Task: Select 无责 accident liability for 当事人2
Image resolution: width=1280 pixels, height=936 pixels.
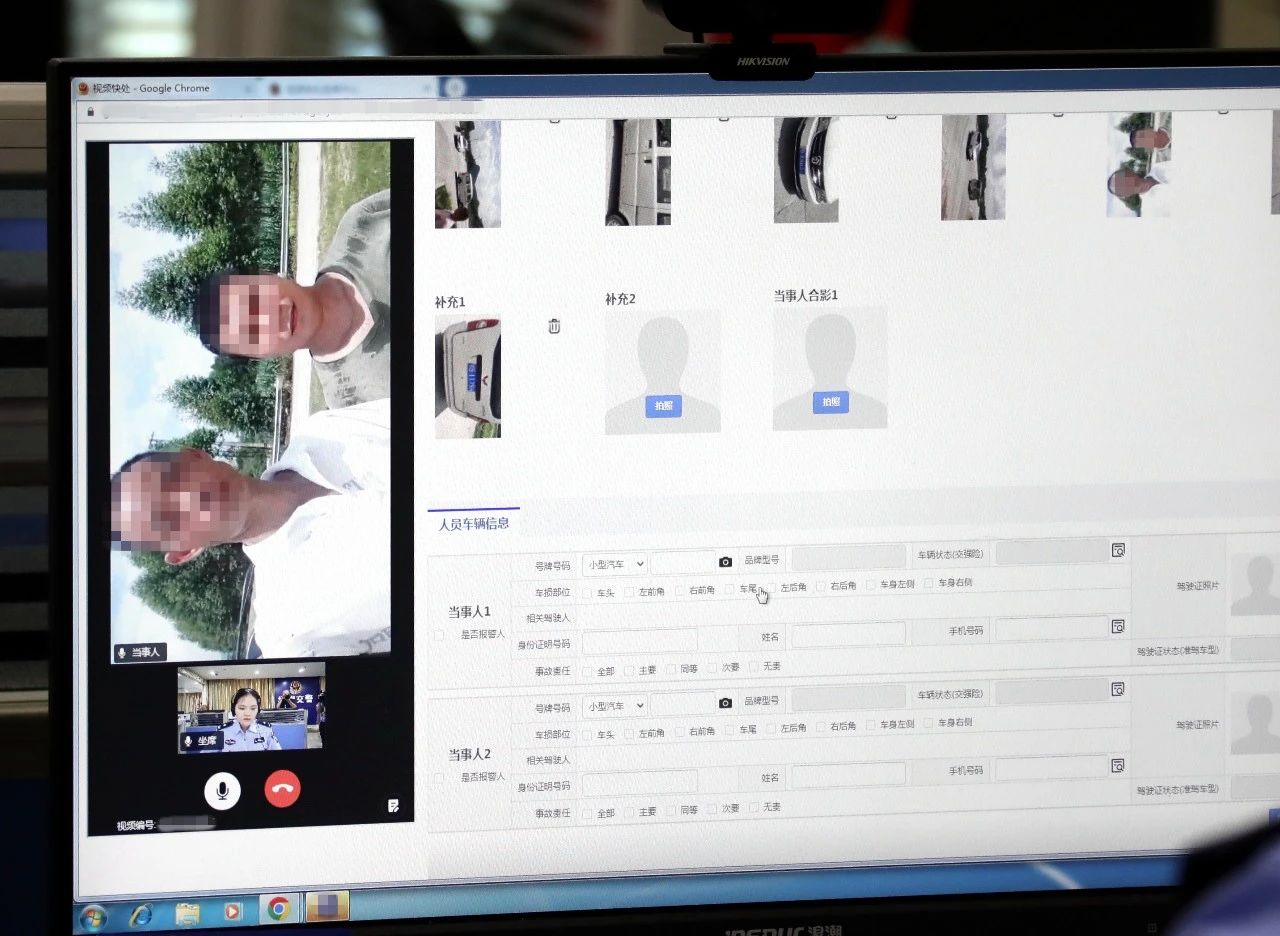Action: pyautogui.click(x=754, y=807)
